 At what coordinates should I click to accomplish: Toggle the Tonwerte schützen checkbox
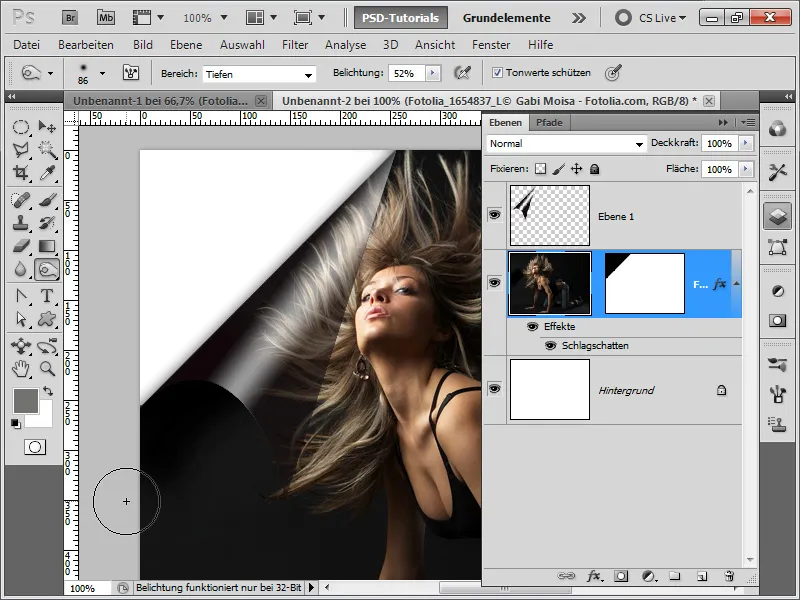[497, 73]
